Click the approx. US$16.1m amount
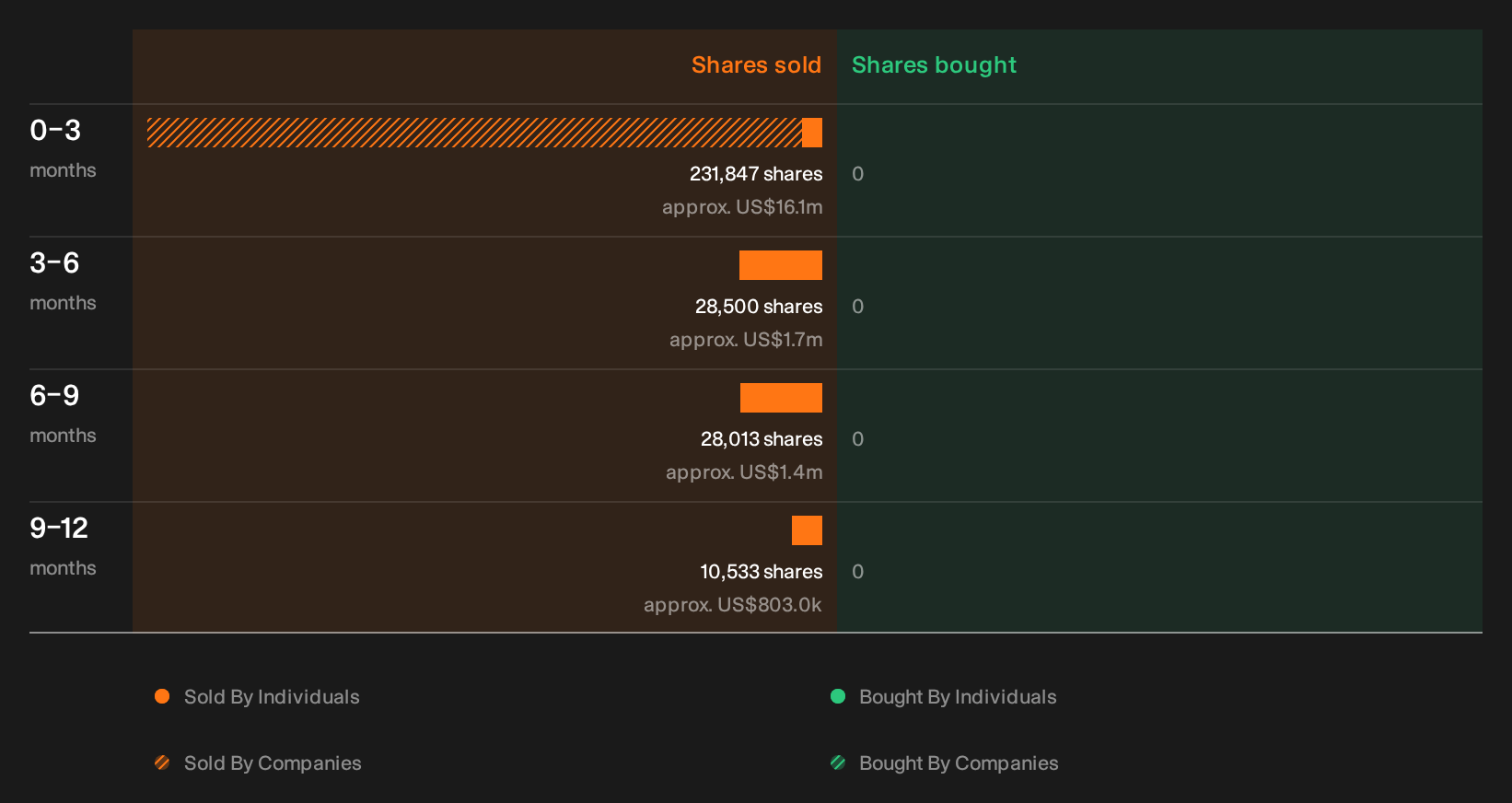 click(x=742, y=207)
